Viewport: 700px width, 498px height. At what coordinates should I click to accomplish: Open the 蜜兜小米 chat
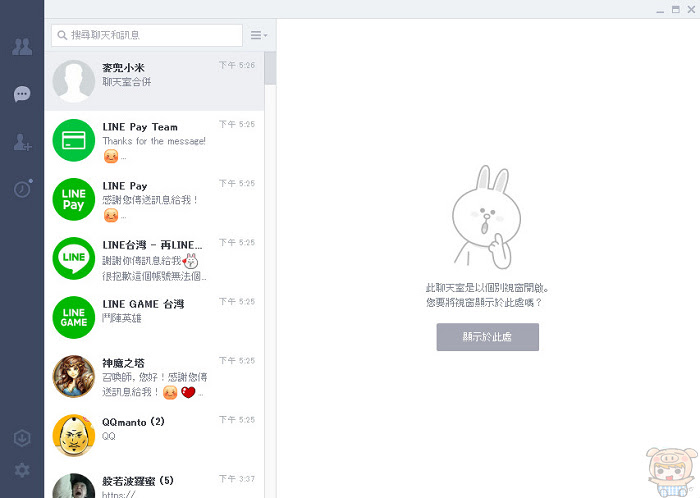[x=154, y=81]
